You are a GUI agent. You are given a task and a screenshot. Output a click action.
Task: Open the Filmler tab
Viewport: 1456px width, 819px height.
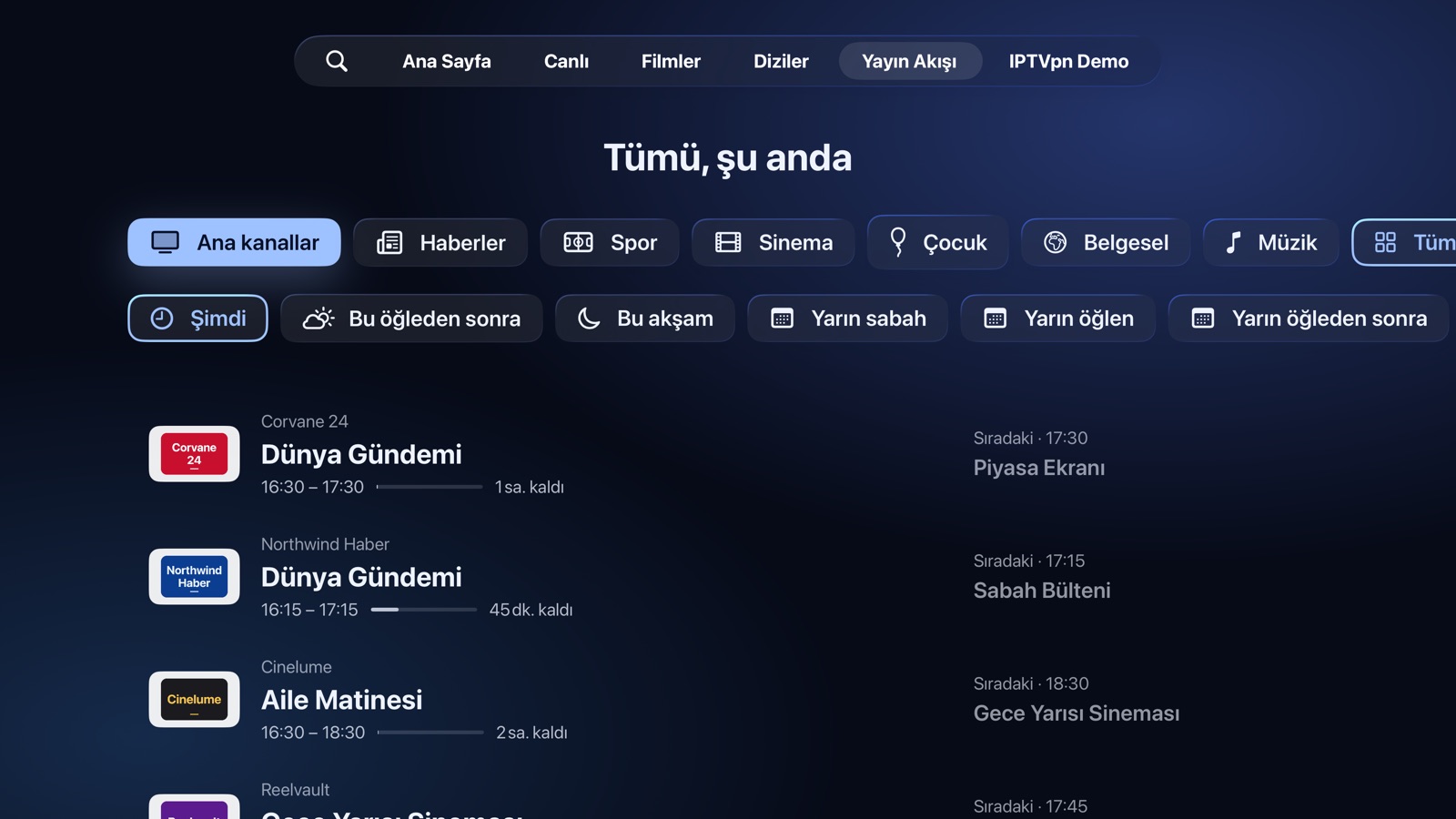[x=671, y=61]
